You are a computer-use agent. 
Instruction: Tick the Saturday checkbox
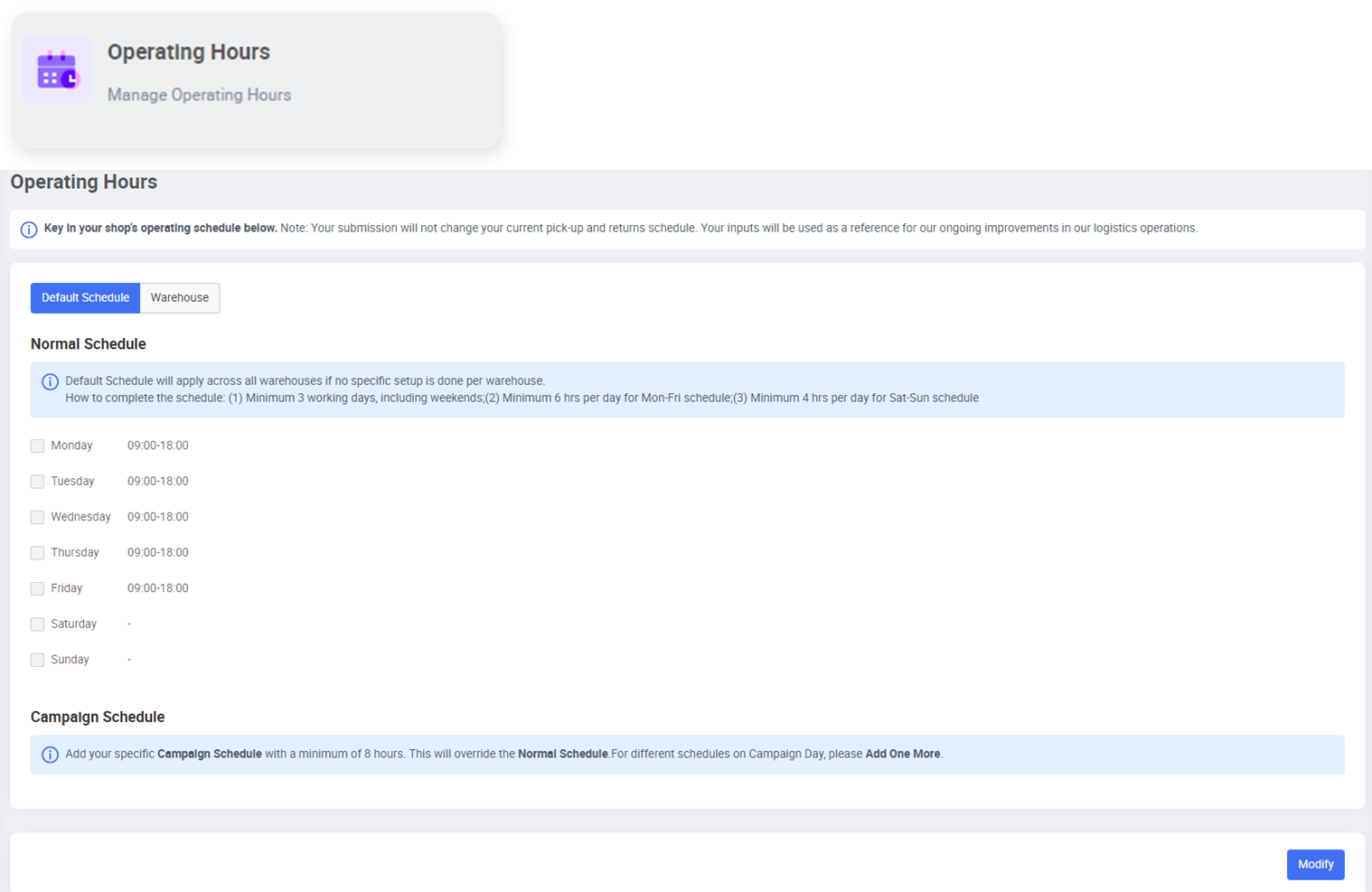tap(37, 624)
